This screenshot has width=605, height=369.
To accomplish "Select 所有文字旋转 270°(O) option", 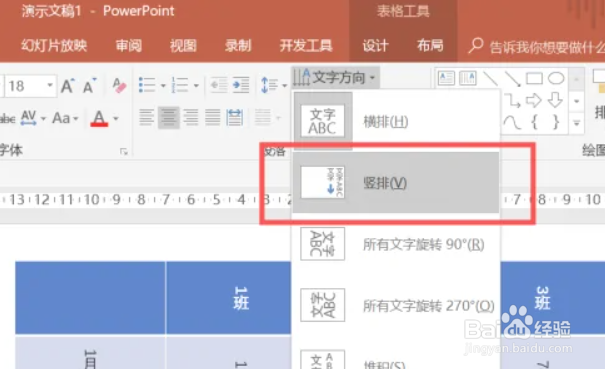I will (396, 305).
